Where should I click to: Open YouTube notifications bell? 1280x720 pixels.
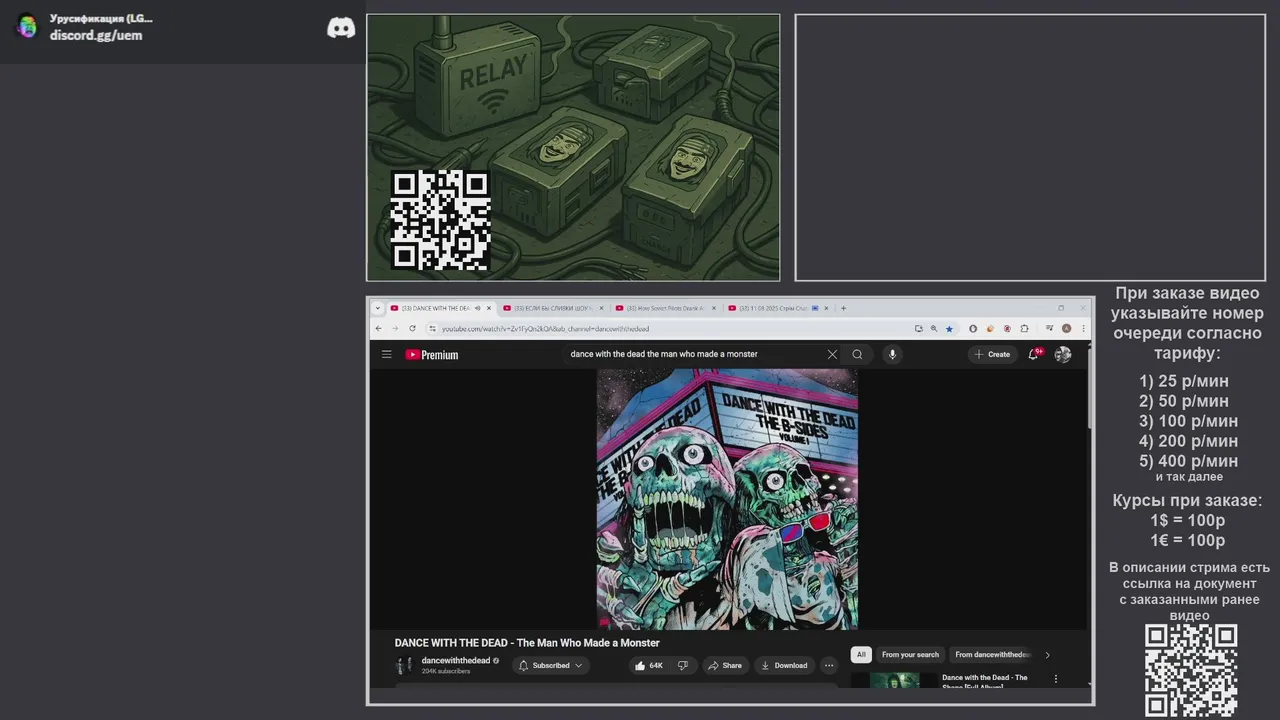[x=1034, y=354]
